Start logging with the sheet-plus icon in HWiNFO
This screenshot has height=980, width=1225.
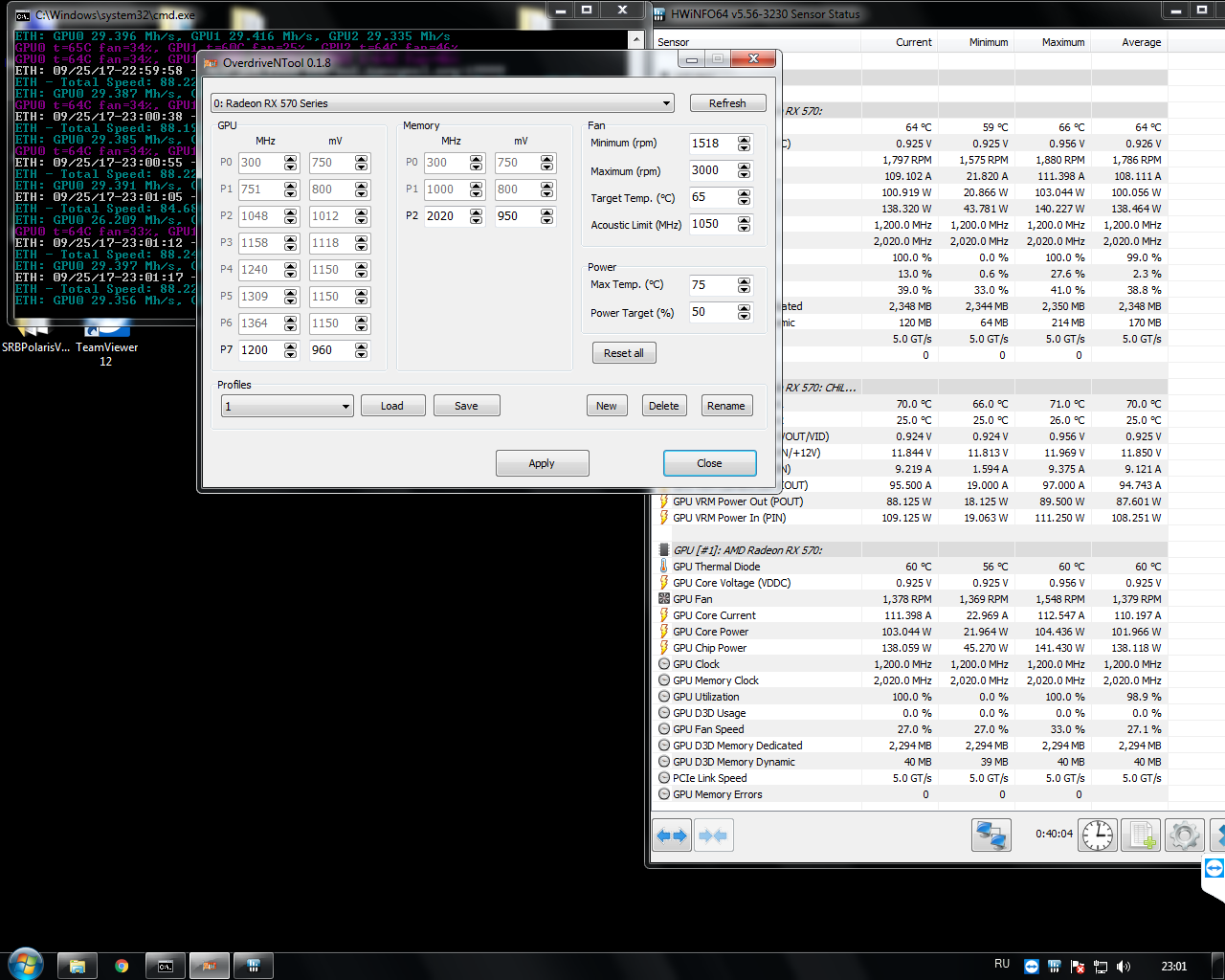(x=1141, y=835)
